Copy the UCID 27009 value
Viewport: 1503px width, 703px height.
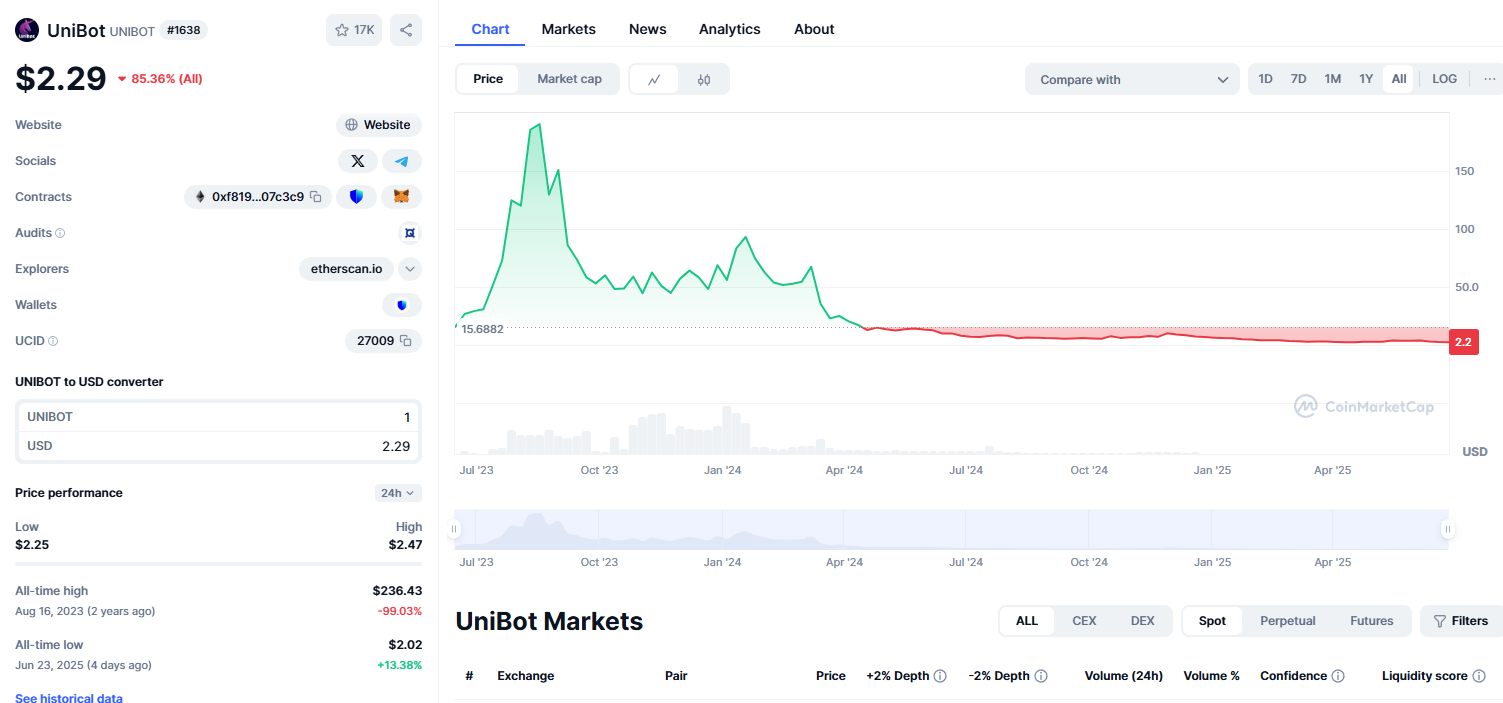click(x=406, y=341)
